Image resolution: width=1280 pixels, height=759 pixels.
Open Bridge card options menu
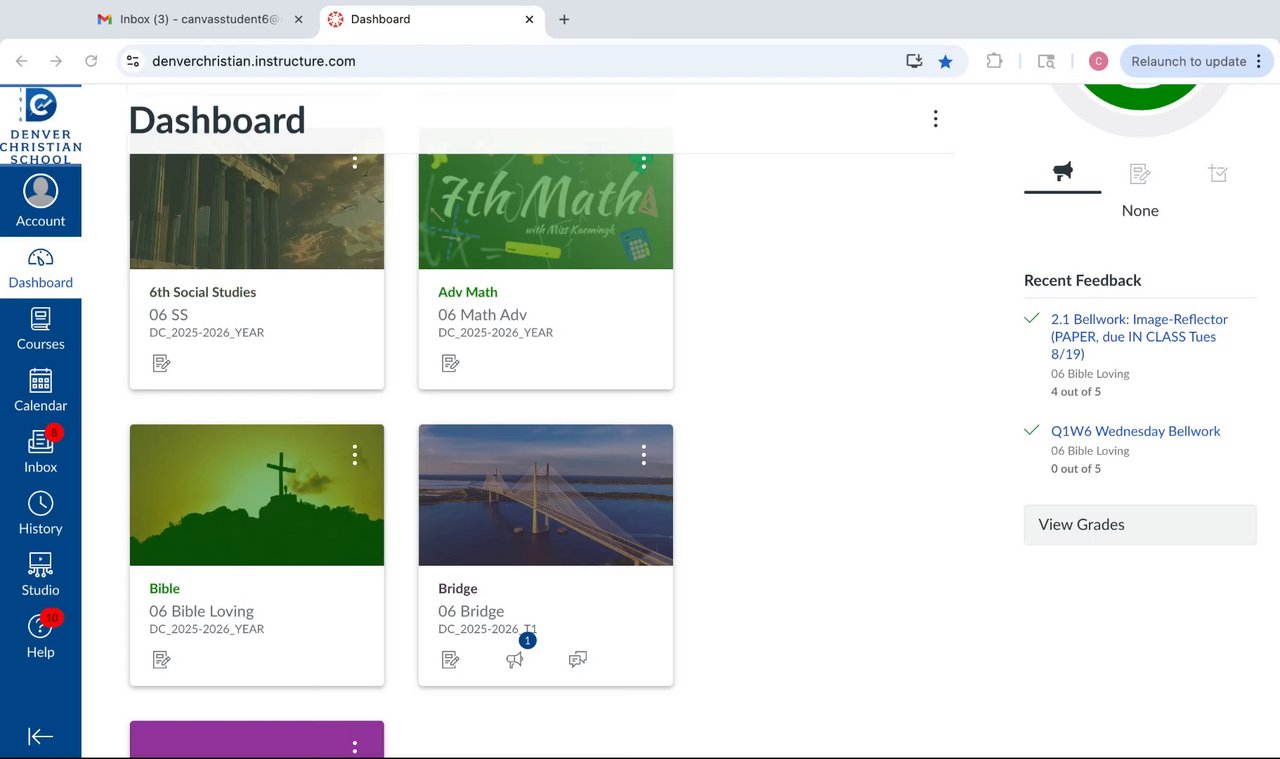point(644,456)
